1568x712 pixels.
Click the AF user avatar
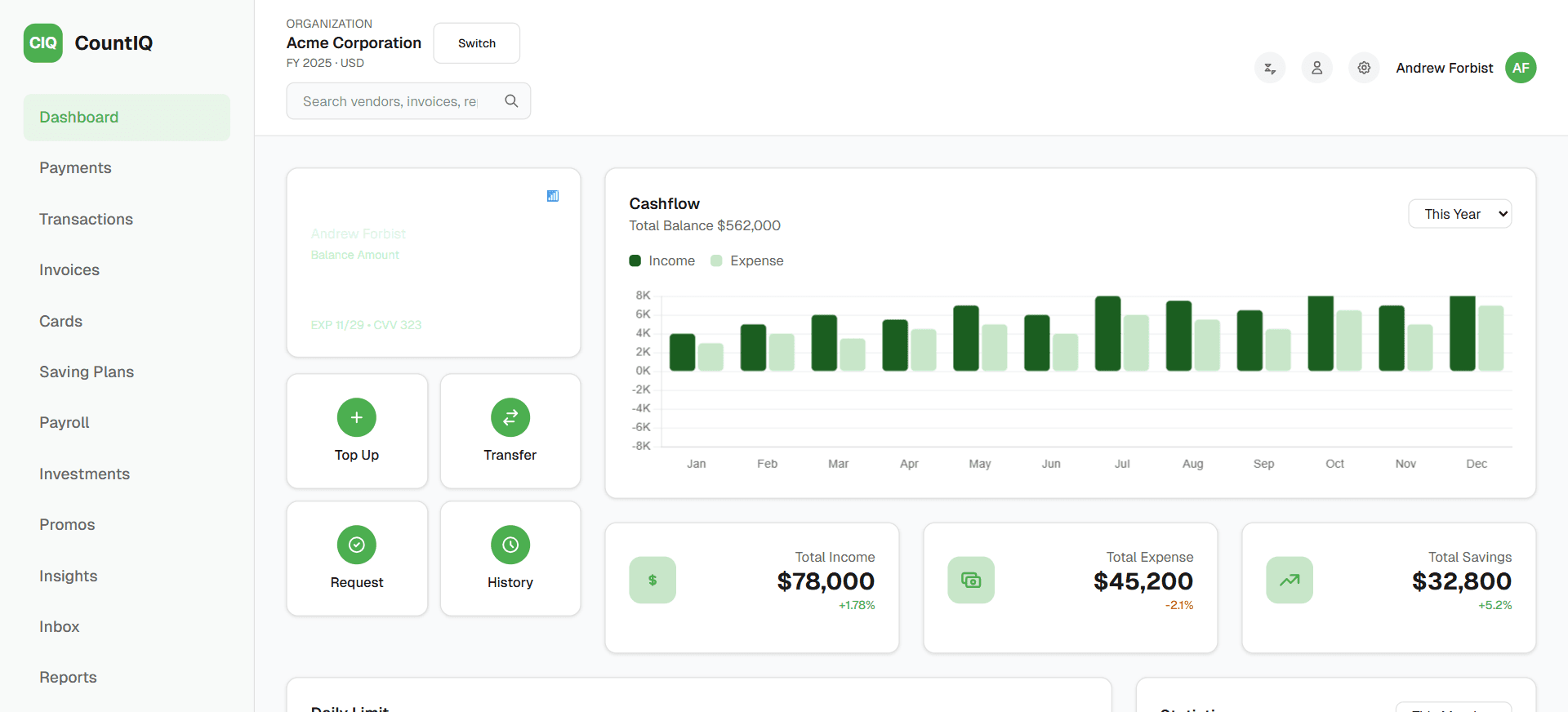click(1521, 68)
